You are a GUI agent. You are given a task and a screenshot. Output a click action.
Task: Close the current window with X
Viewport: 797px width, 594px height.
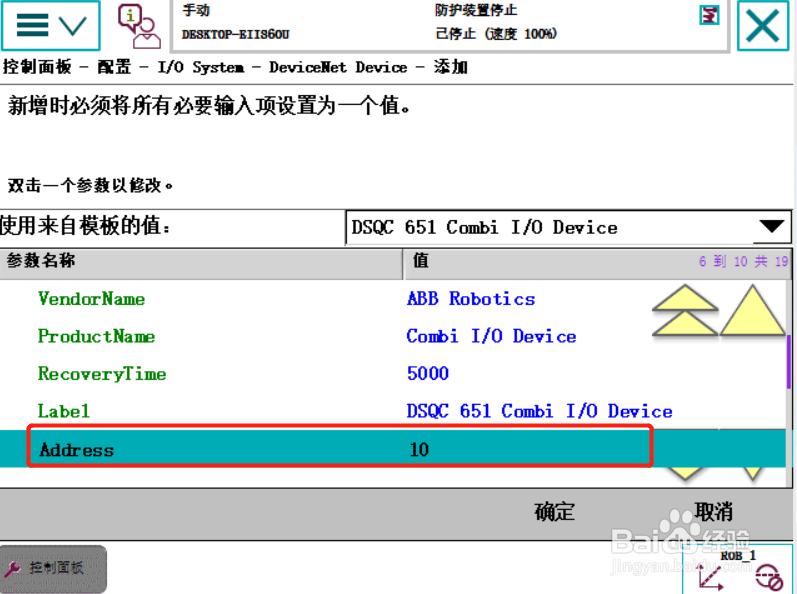[762, 25]
